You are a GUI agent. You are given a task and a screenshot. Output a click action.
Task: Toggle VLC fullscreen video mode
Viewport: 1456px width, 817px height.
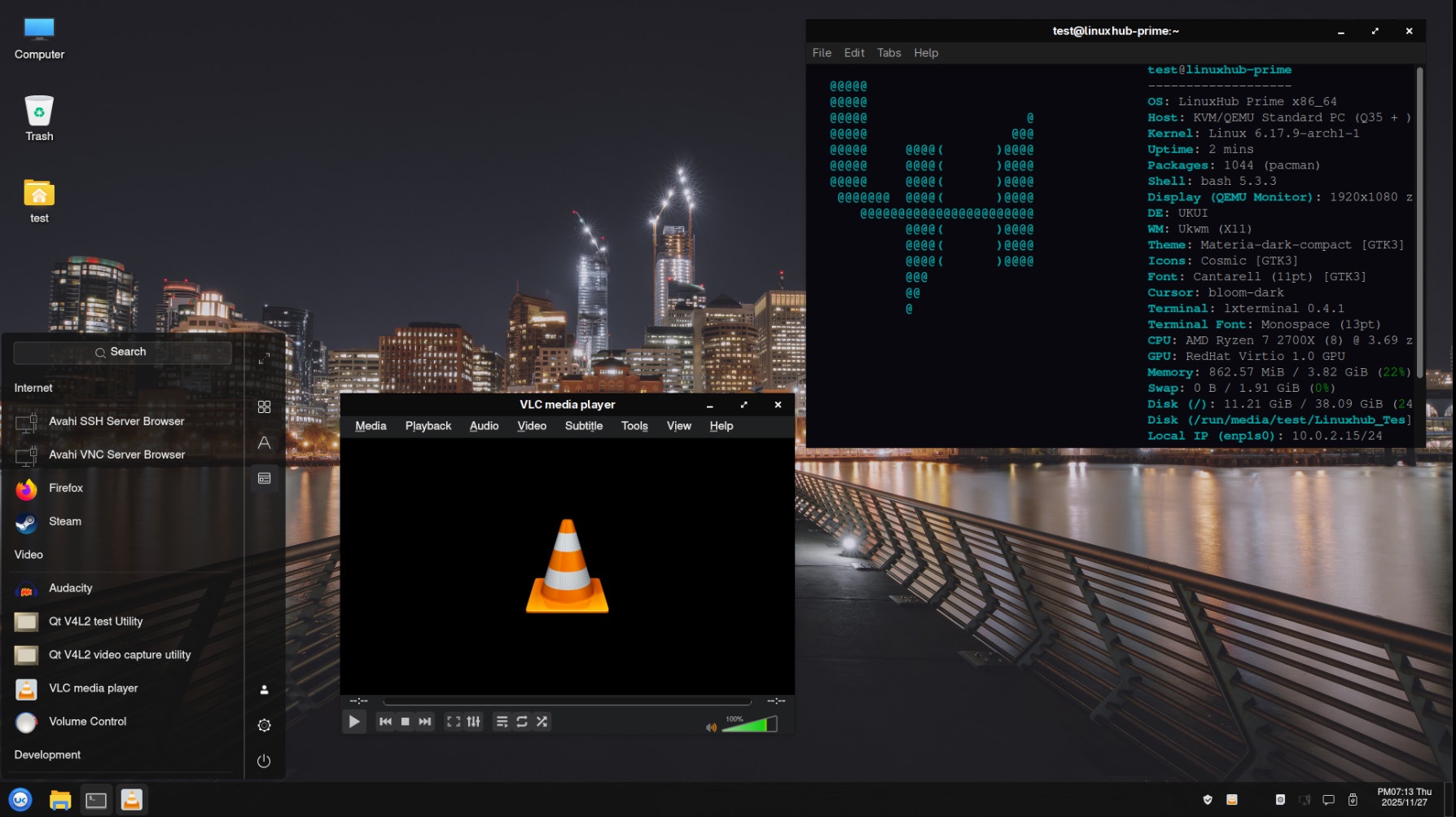click(x=454, y=722)
